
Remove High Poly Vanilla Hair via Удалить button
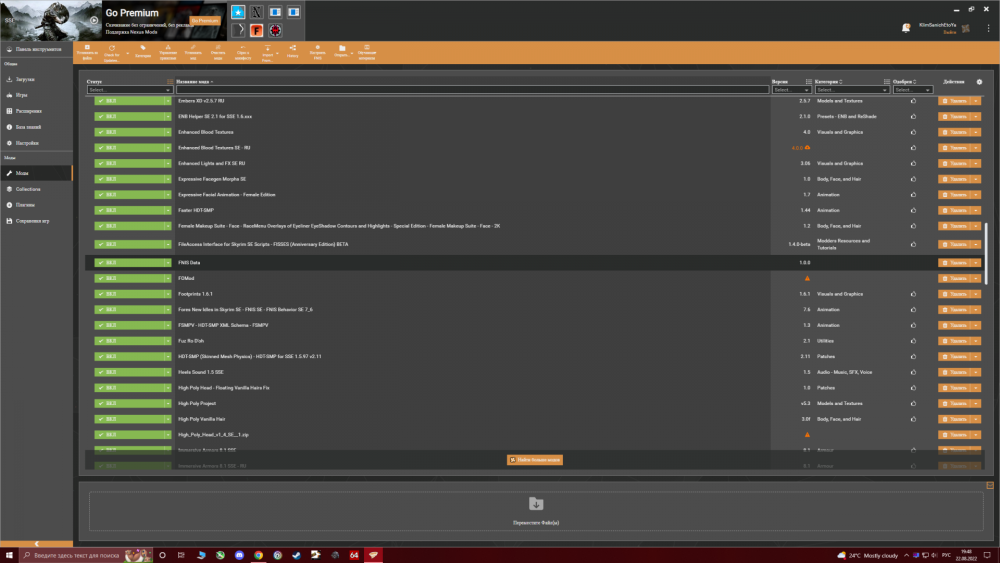coord(955,419)
